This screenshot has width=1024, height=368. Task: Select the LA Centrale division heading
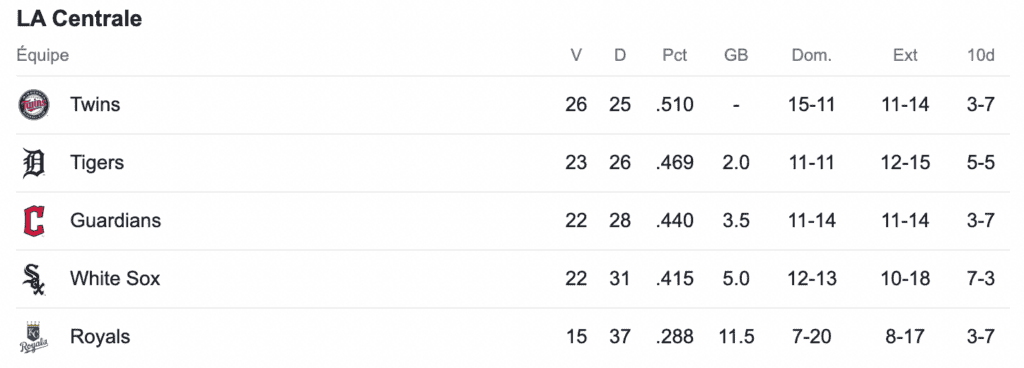(x=79, y=19)
